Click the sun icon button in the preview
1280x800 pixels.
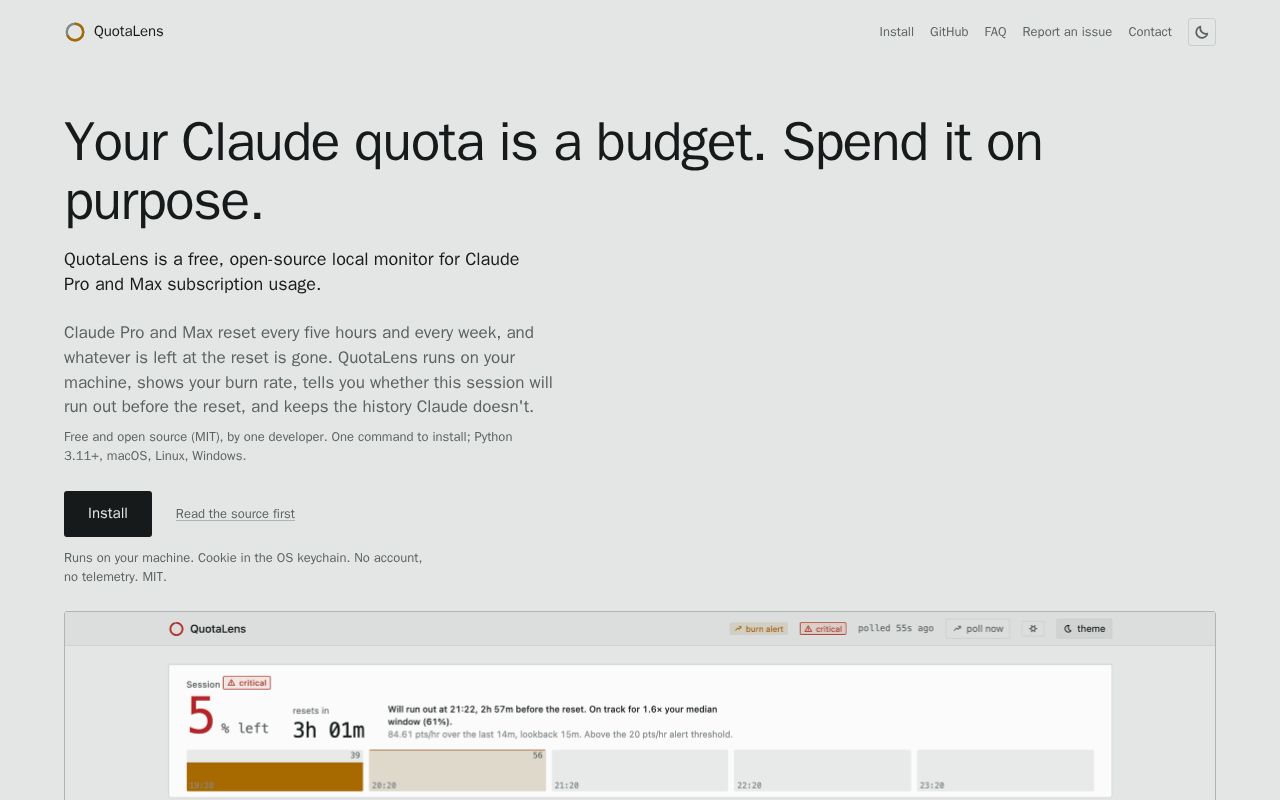1033,629
